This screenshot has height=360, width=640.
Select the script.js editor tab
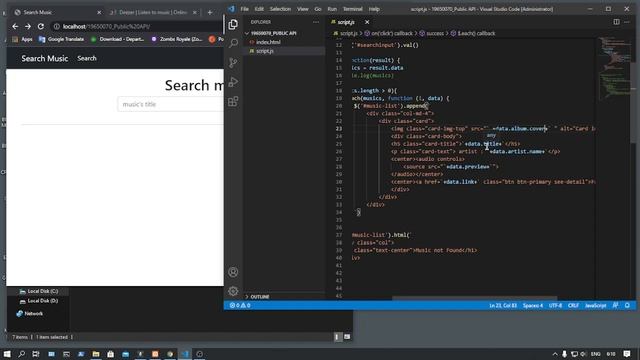tap(346, 22)
